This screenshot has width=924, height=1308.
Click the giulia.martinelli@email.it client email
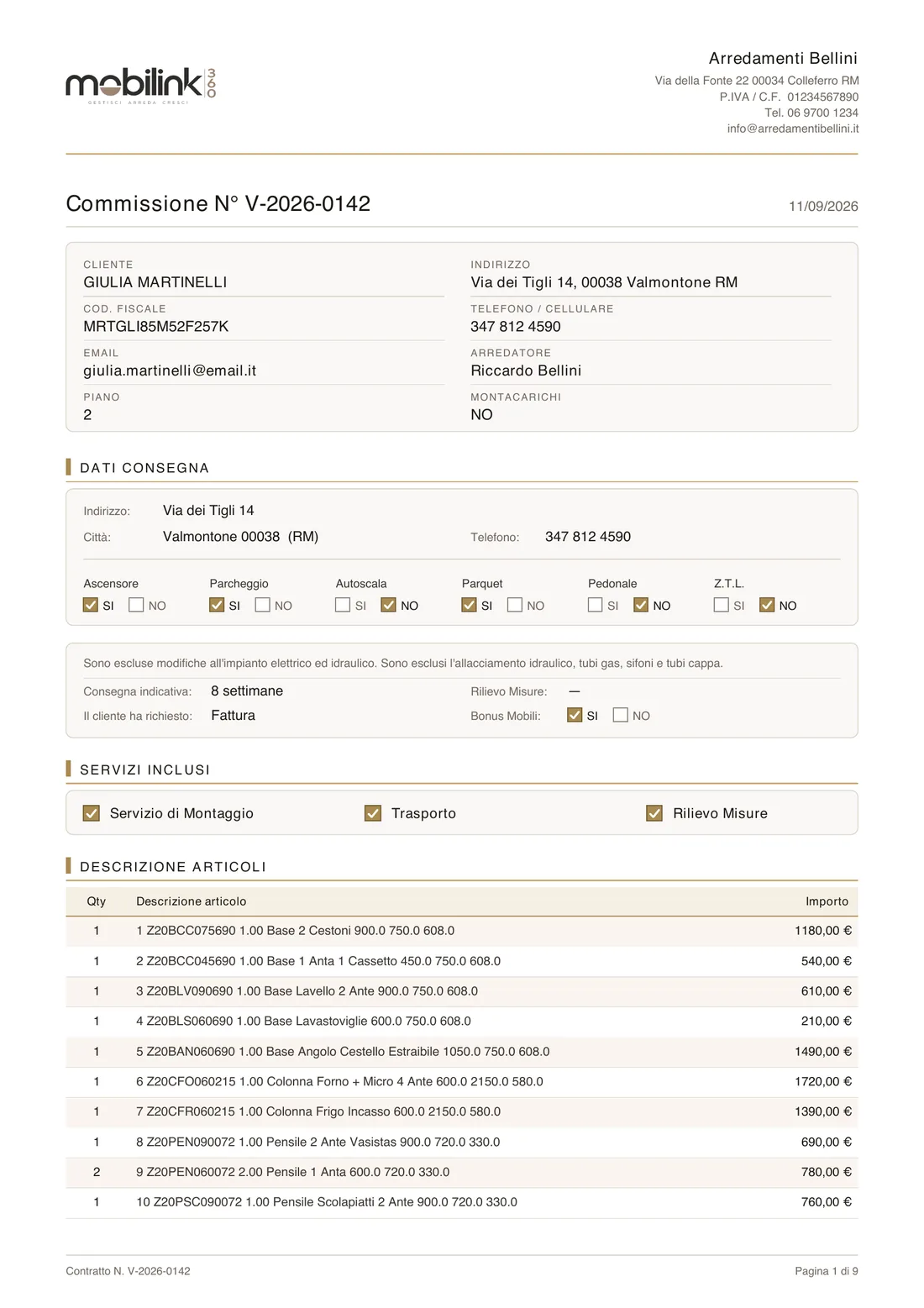[x=170, y=370]
